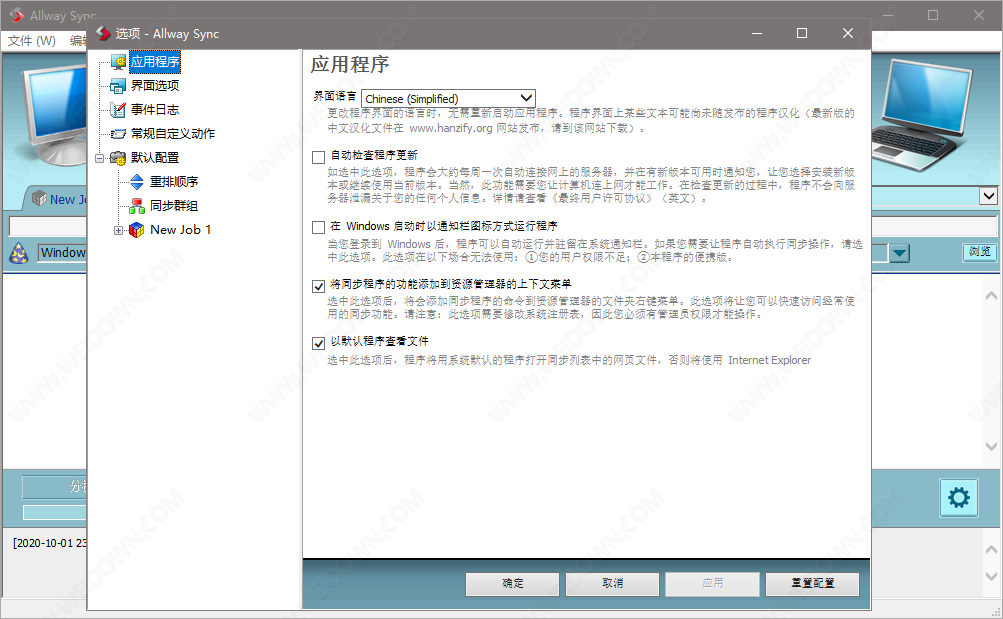Image resolution: width=1003 pixels, height=619 pixels.
Task: Expand the New Job 1 tree node
Action: [118, 230]
